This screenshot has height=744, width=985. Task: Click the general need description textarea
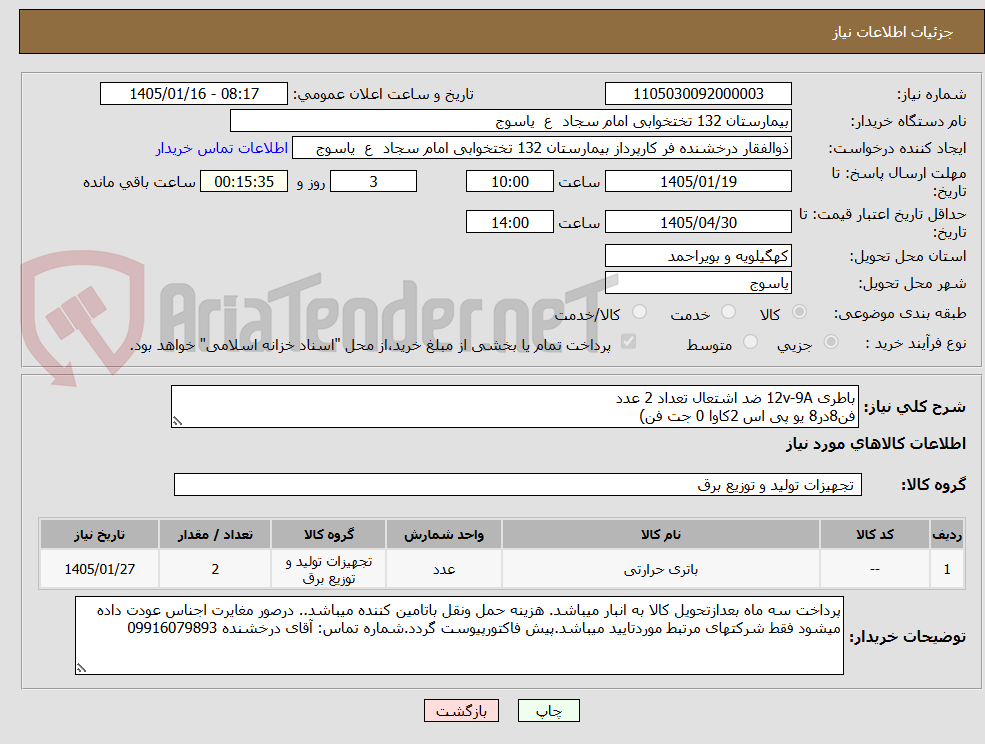point(514,407)
